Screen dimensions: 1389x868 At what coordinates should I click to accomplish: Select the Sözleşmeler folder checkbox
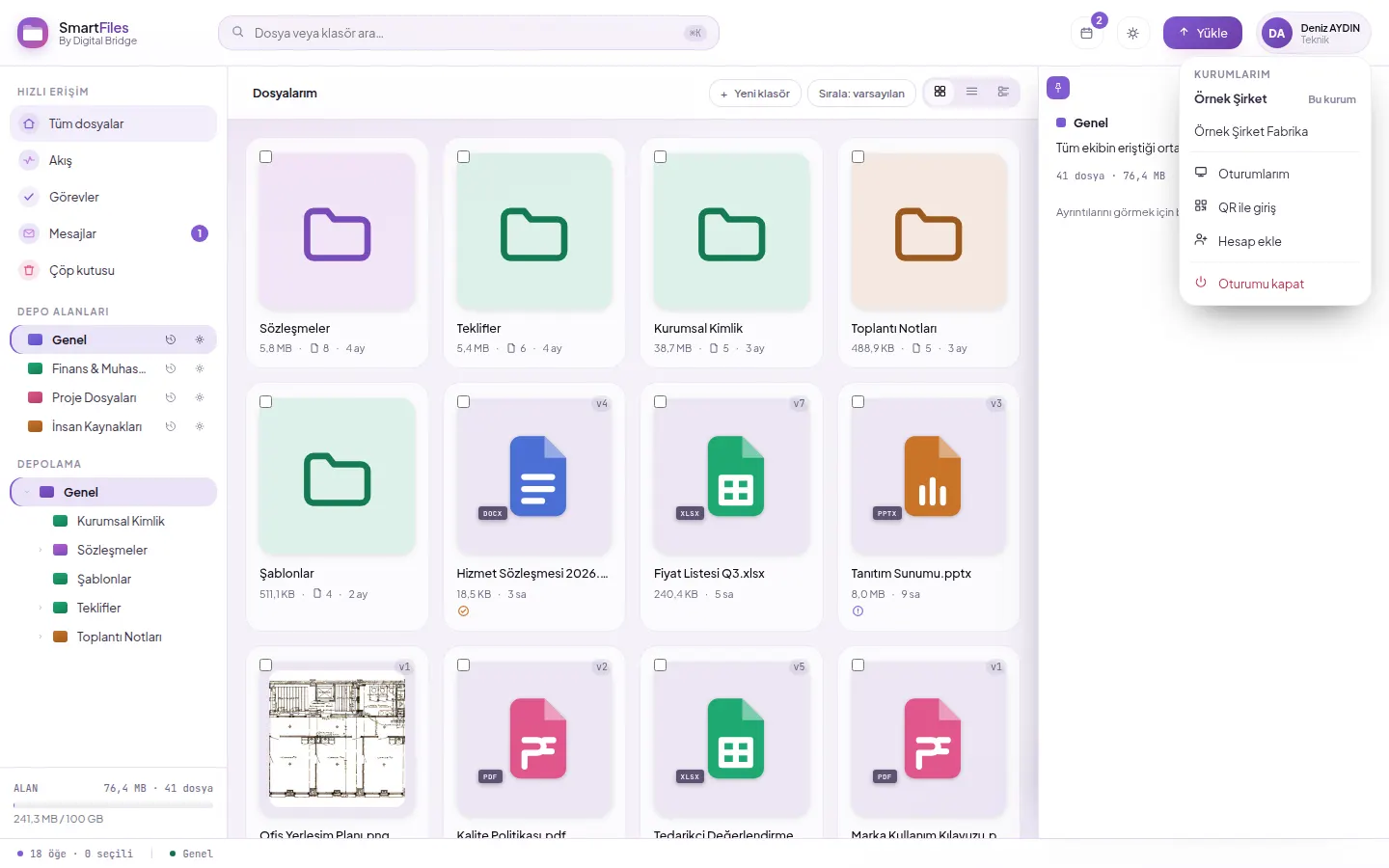coord(266,157)
